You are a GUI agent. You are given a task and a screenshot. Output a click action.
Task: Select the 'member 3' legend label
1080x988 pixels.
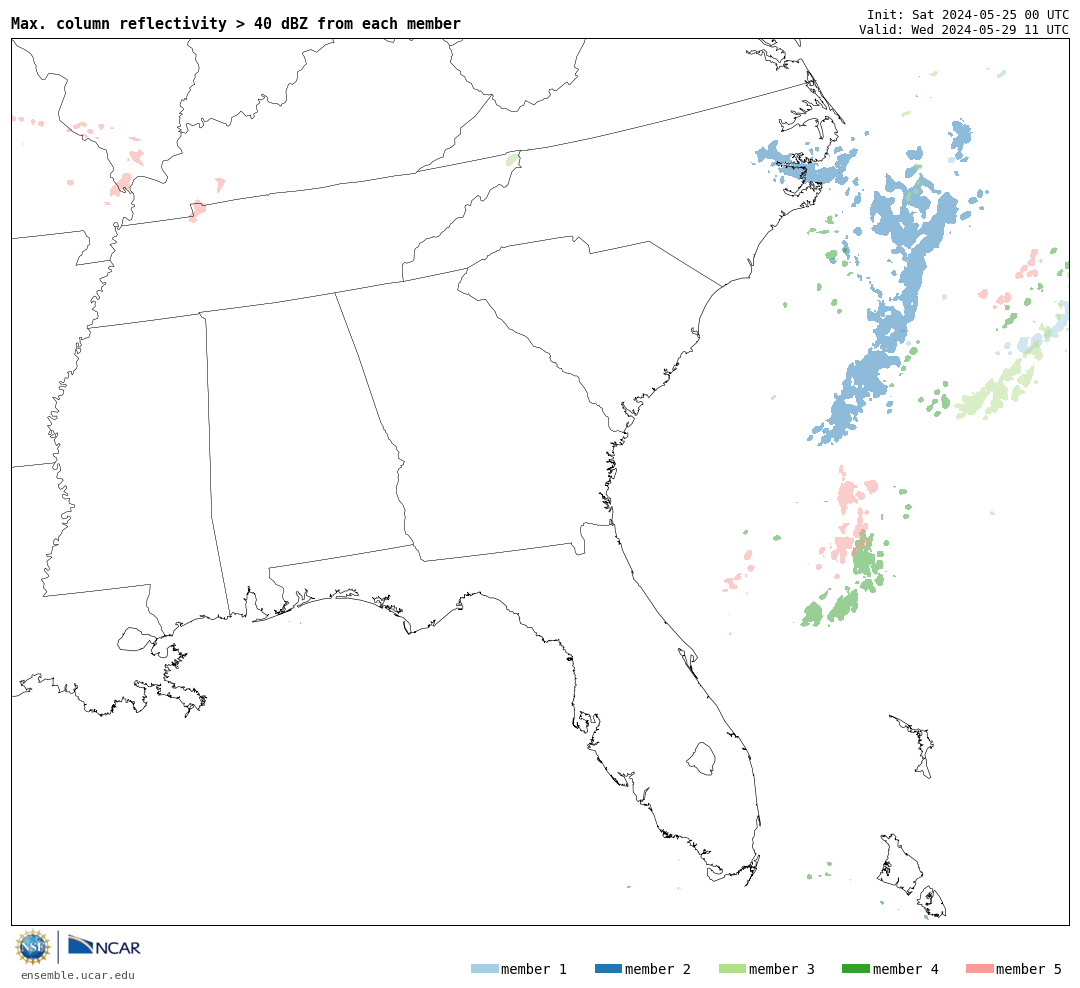point(782,969)
